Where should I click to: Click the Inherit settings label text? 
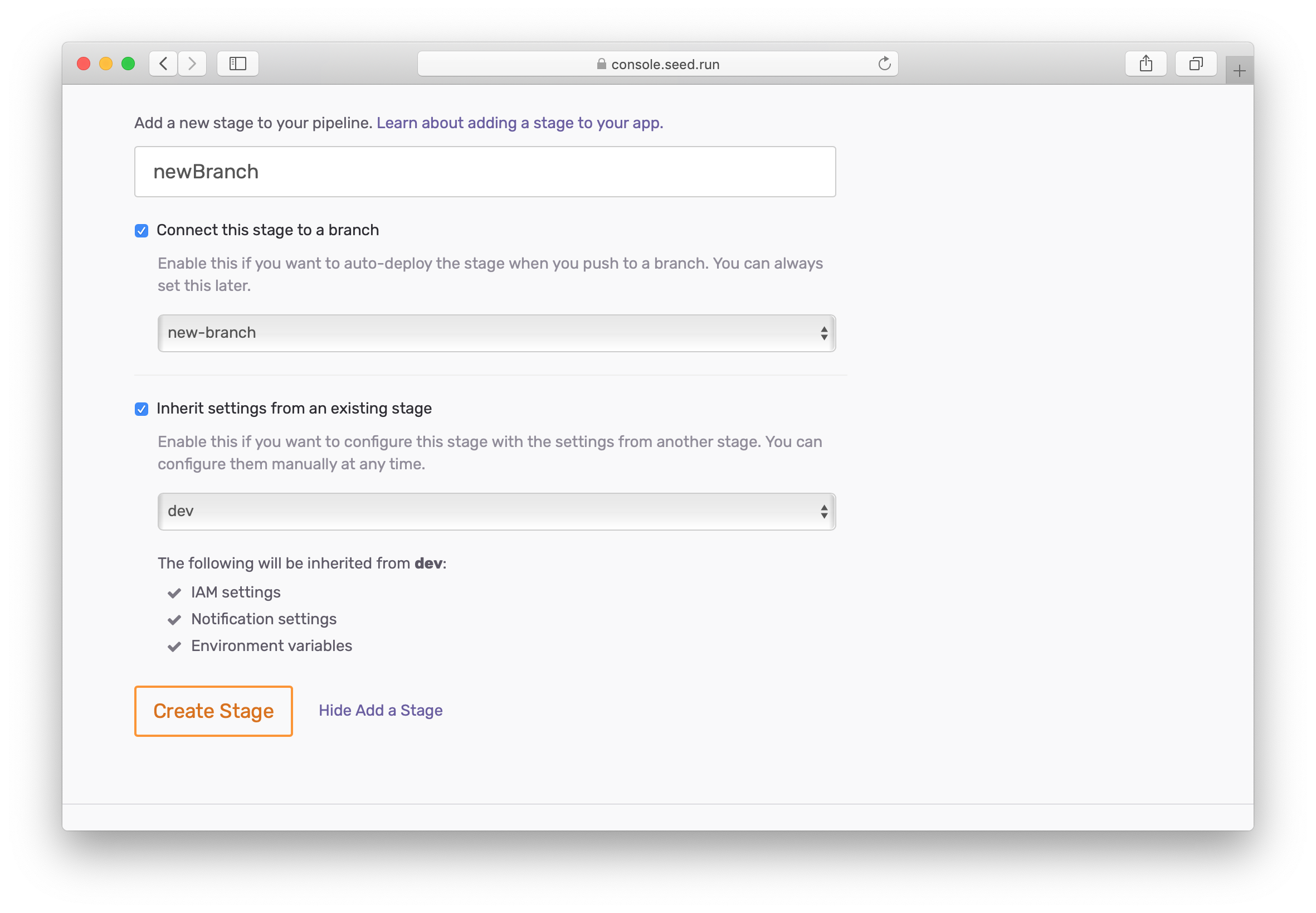coord(294,409)
